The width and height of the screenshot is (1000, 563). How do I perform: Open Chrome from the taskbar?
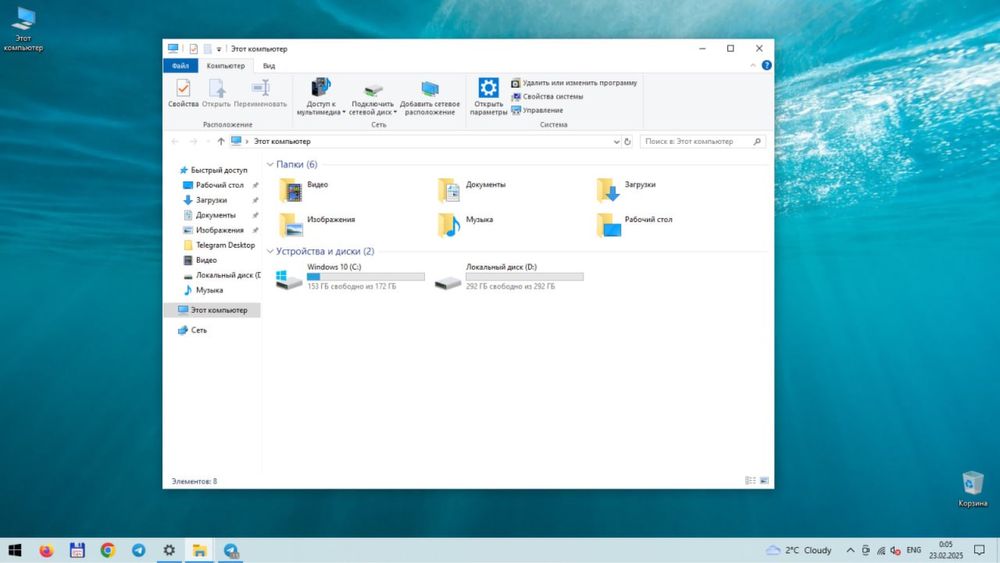point(108,550)
